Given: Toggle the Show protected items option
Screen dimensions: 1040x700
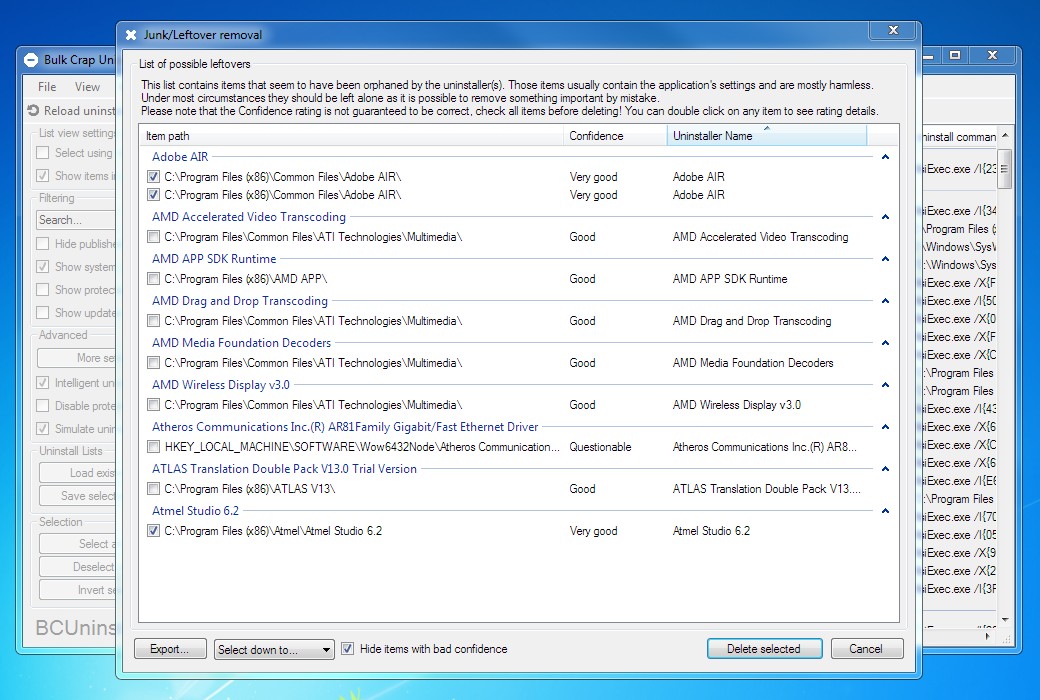Looking at the screenshot, I should coord(43,290).
